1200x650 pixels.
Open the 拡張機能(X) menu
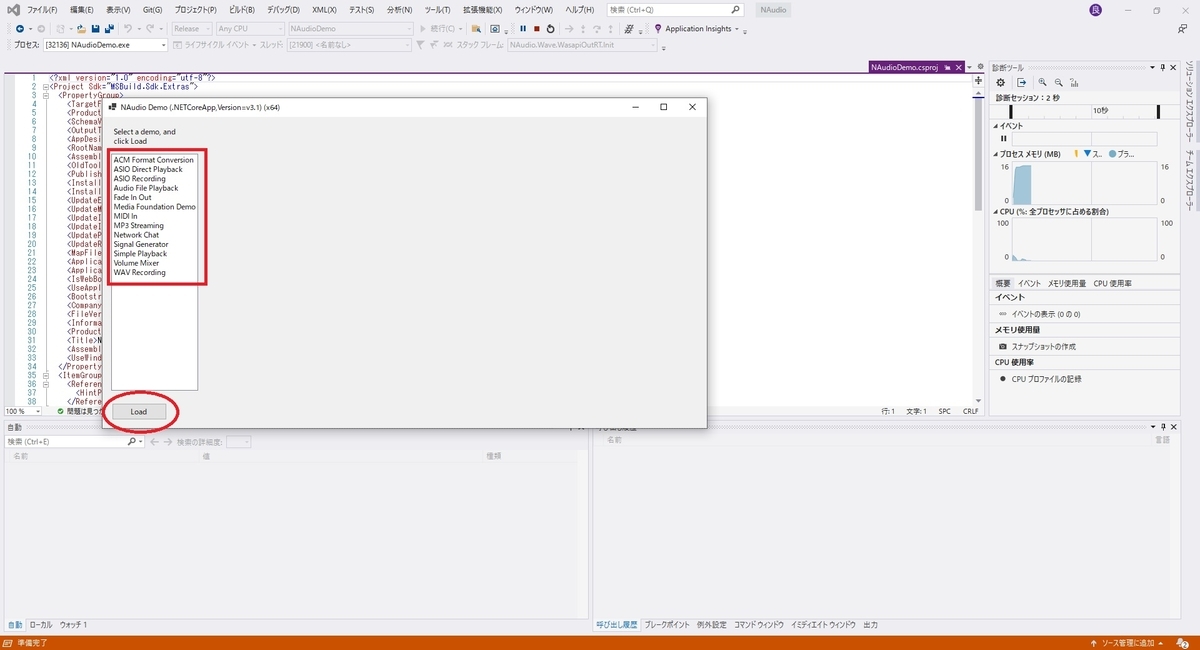[482, 9]
